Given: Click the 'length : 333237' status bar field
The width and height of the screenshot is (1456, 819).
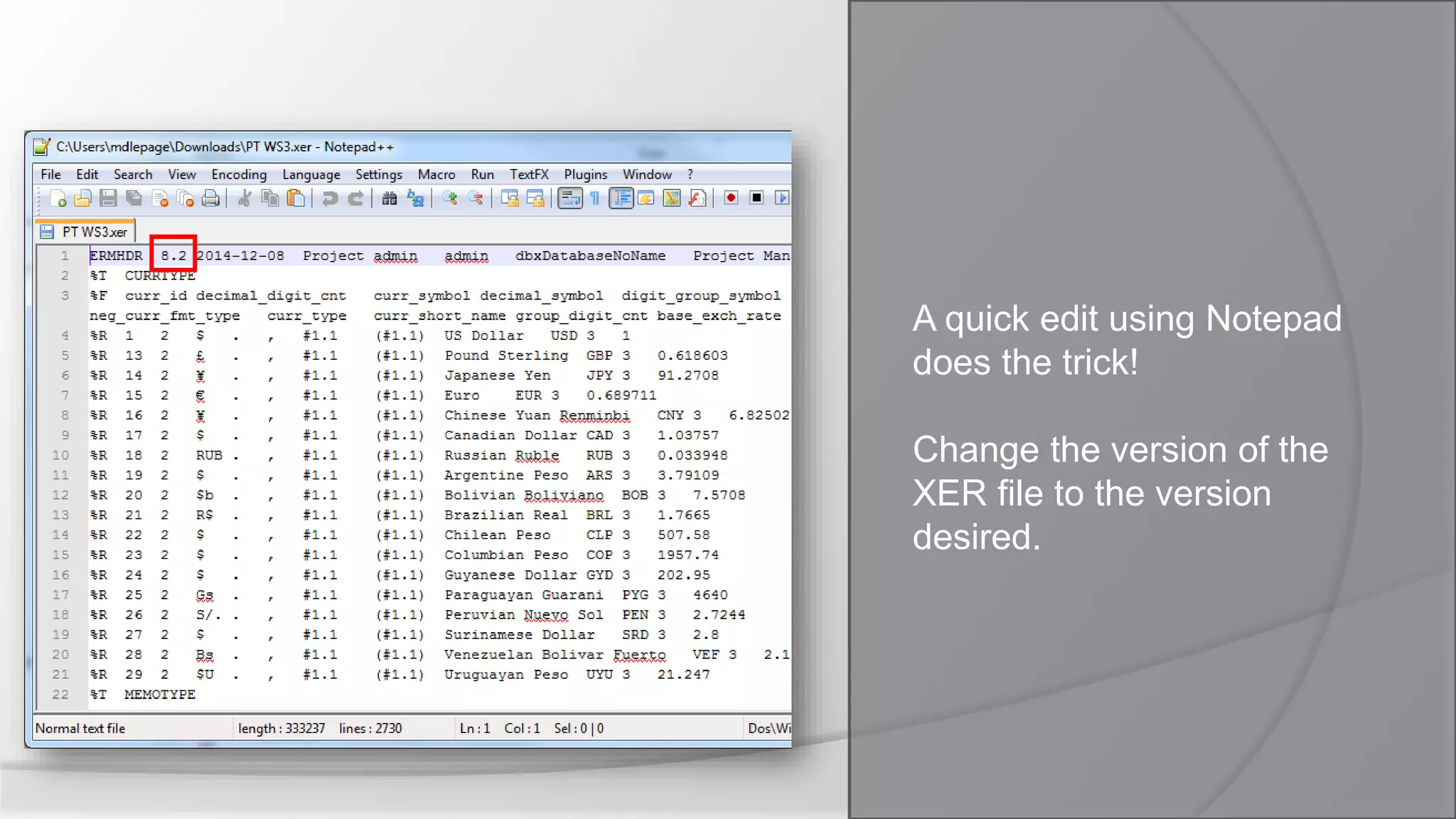Looking at the screenshot, I should coord(282,728).
